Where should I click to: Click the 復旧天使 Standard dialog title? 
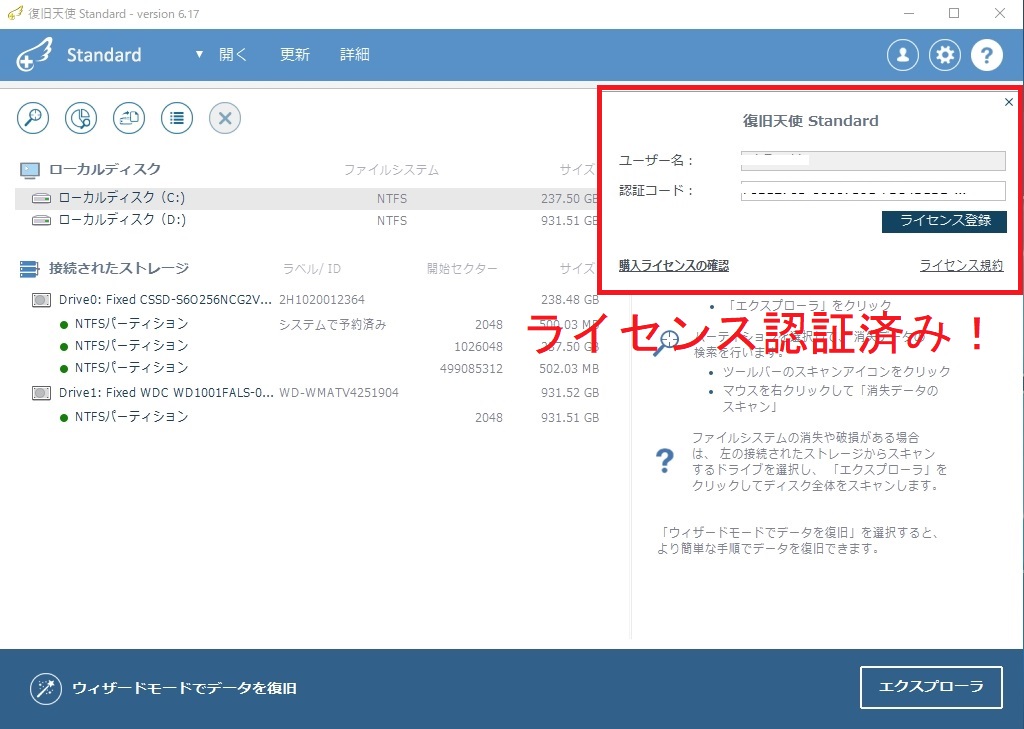(x=810, y=121)
